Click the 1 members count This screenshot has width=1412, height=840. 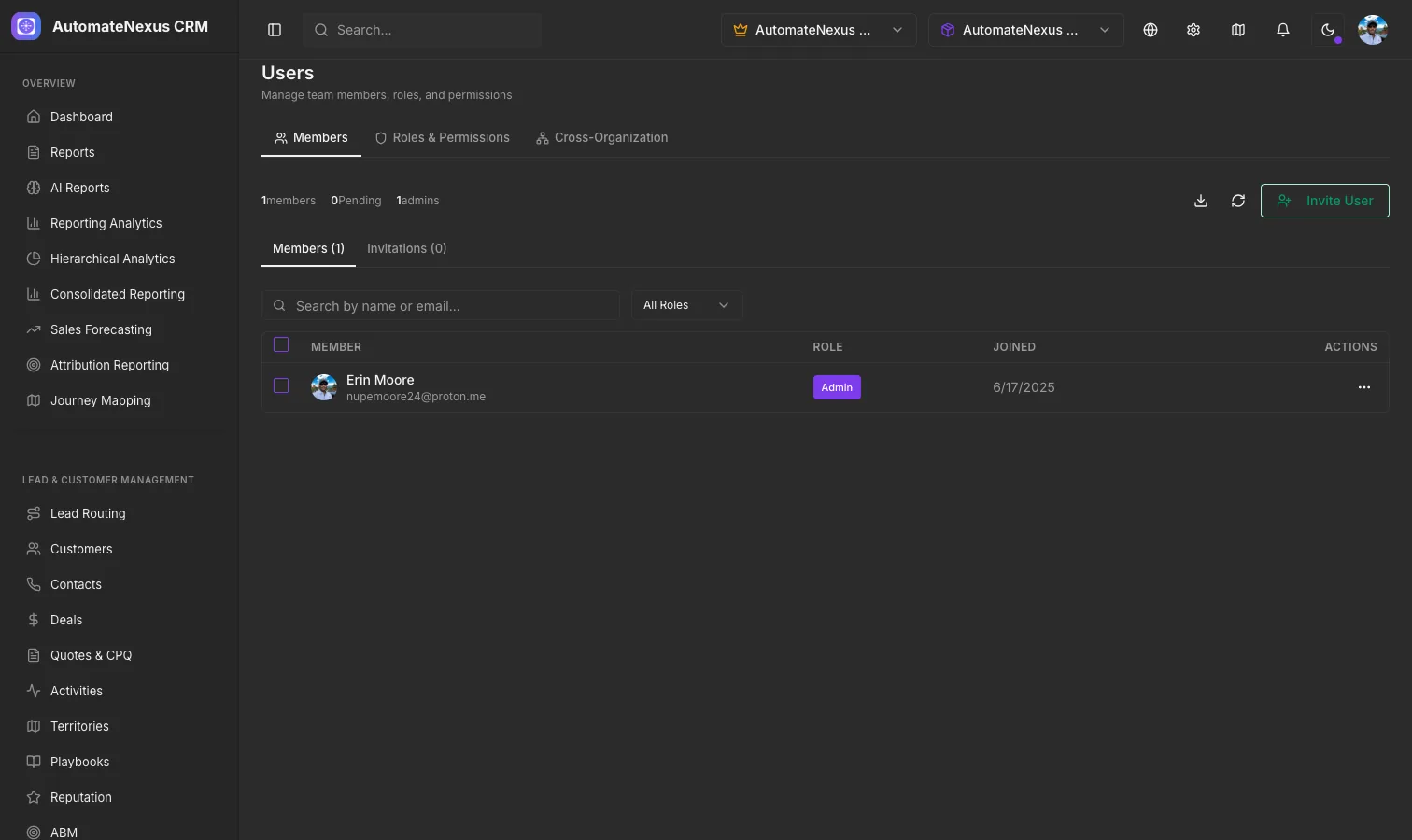[x=289, y=201]
